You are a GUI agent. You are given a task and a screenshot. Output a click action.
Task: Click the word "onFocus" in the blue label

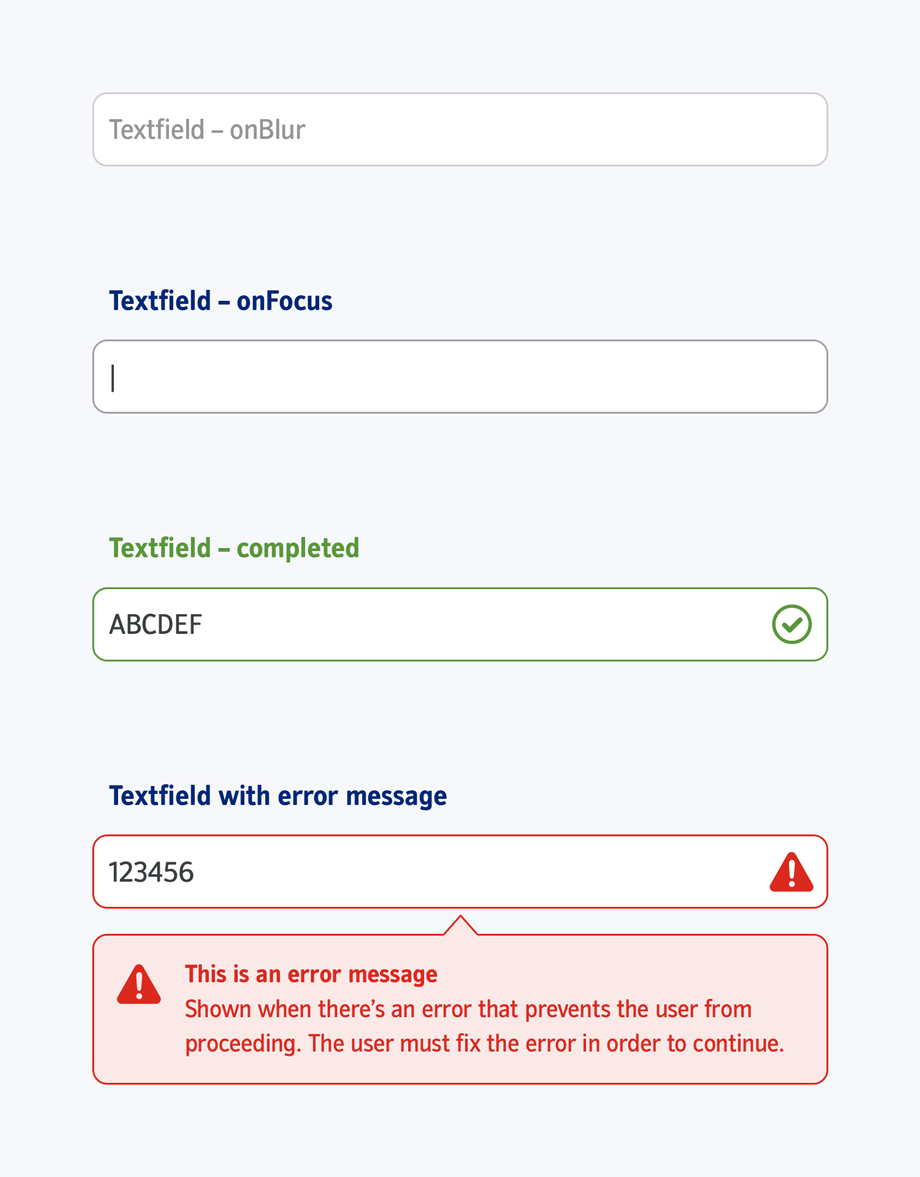[284, 300]
